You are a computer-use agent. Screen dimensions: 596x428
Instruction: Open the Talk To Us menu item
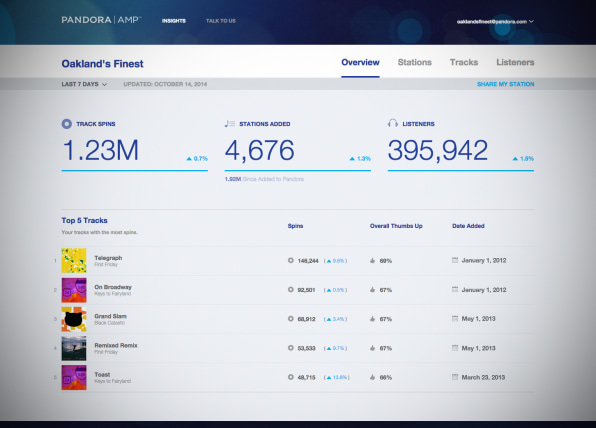[x=221, y=21]
